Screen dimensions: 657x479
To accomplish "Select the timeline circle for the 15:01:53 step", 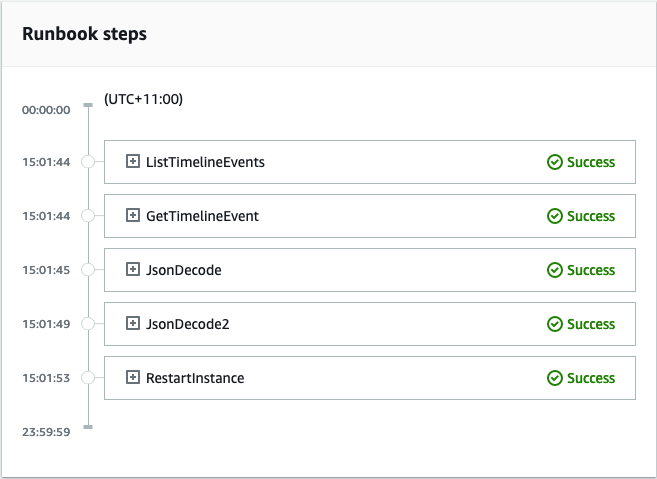I will point(88,378).
